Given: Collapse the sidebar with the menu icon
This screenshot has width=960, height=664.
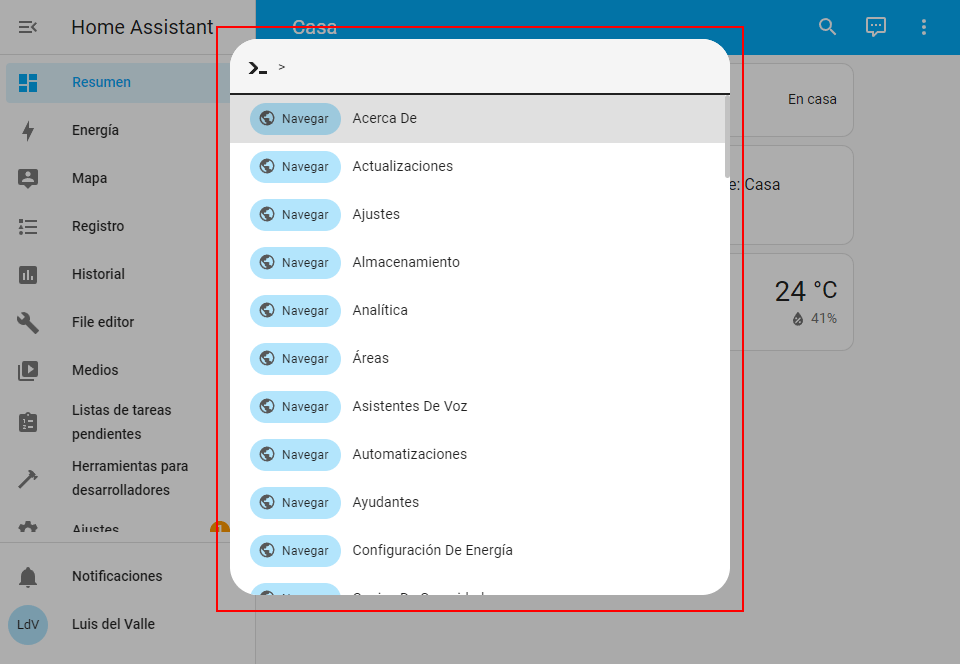Looking at the screenshot, I should (28, 27).
